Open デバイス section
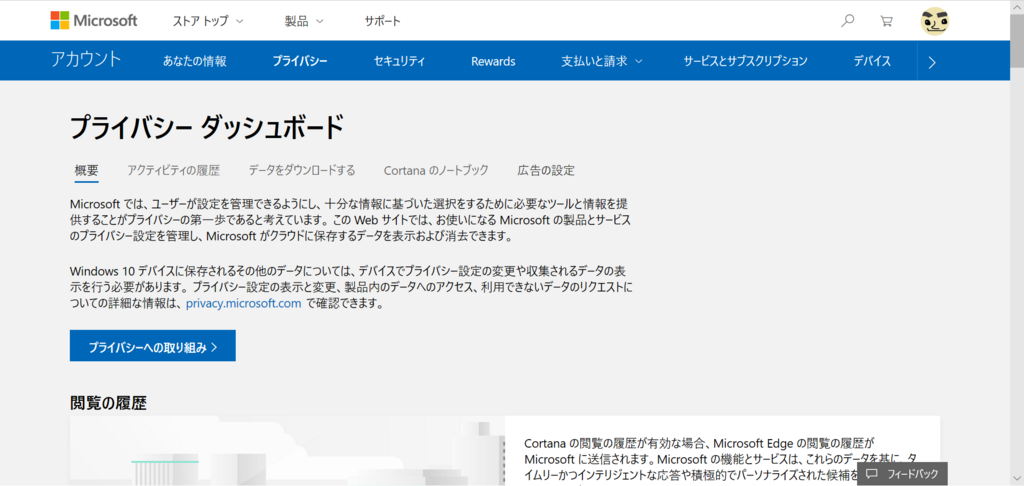 pyautogui.click(x=872, y=61)
